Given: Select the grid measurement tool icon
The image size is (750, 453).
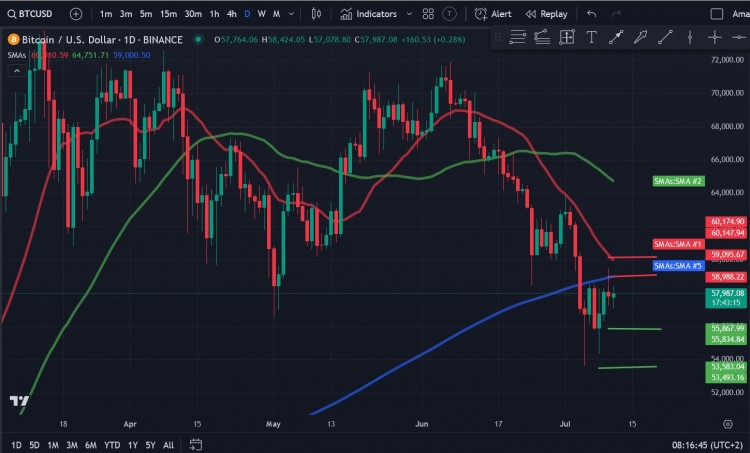Looking at the screenshot, I should [567, 37].
